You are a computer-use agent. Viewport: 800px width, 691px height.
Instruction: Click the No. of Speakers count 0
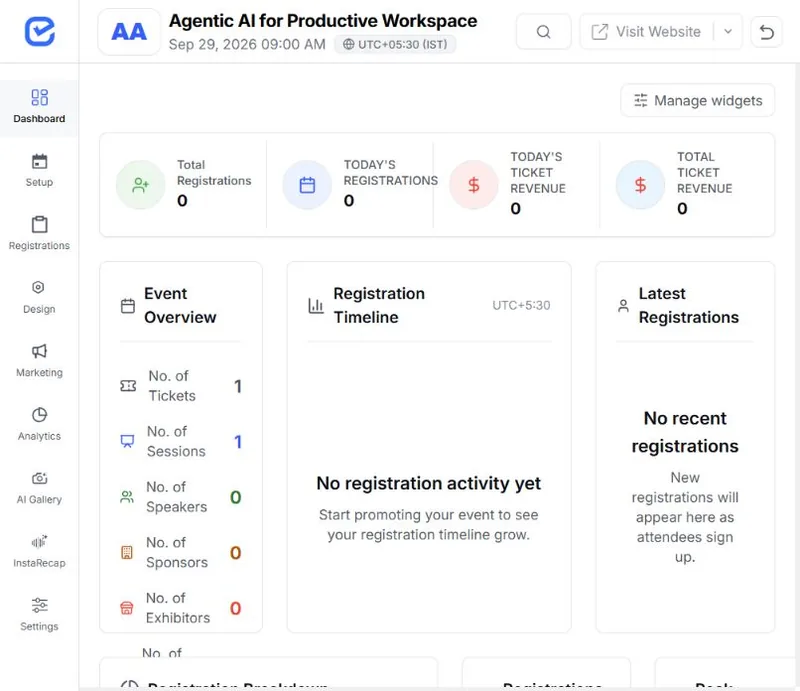click(235, 497)
